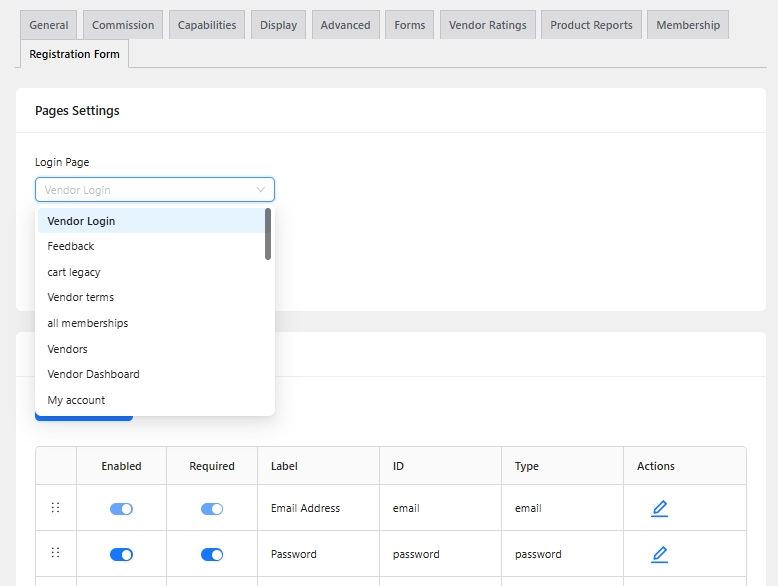Screen dimensions: 778x586
Task: Disable the Enabled toggle for Email Address
Action: (x=121, y=509)
